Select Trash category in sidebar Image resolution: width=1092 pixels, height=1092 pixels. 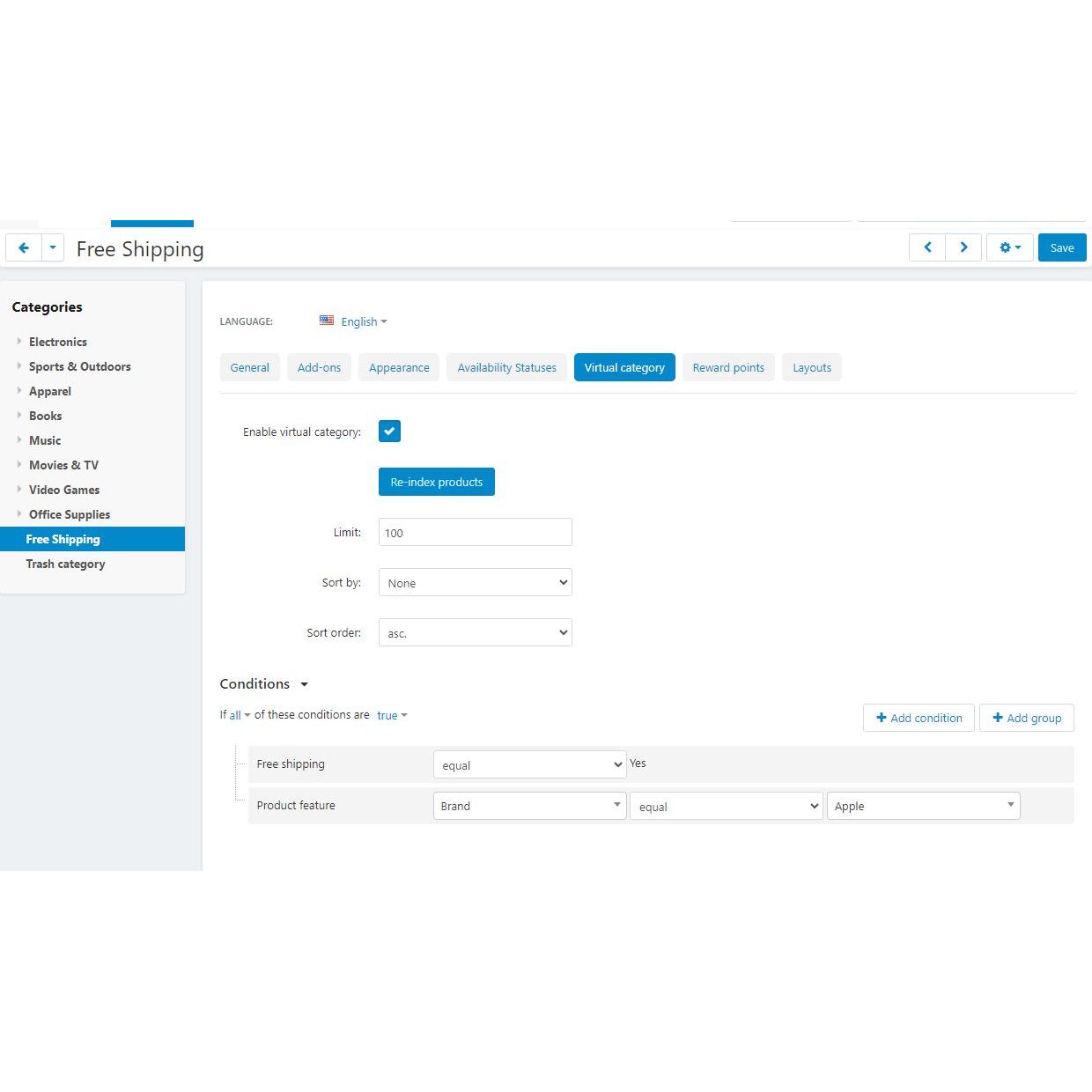pos(65,564)
